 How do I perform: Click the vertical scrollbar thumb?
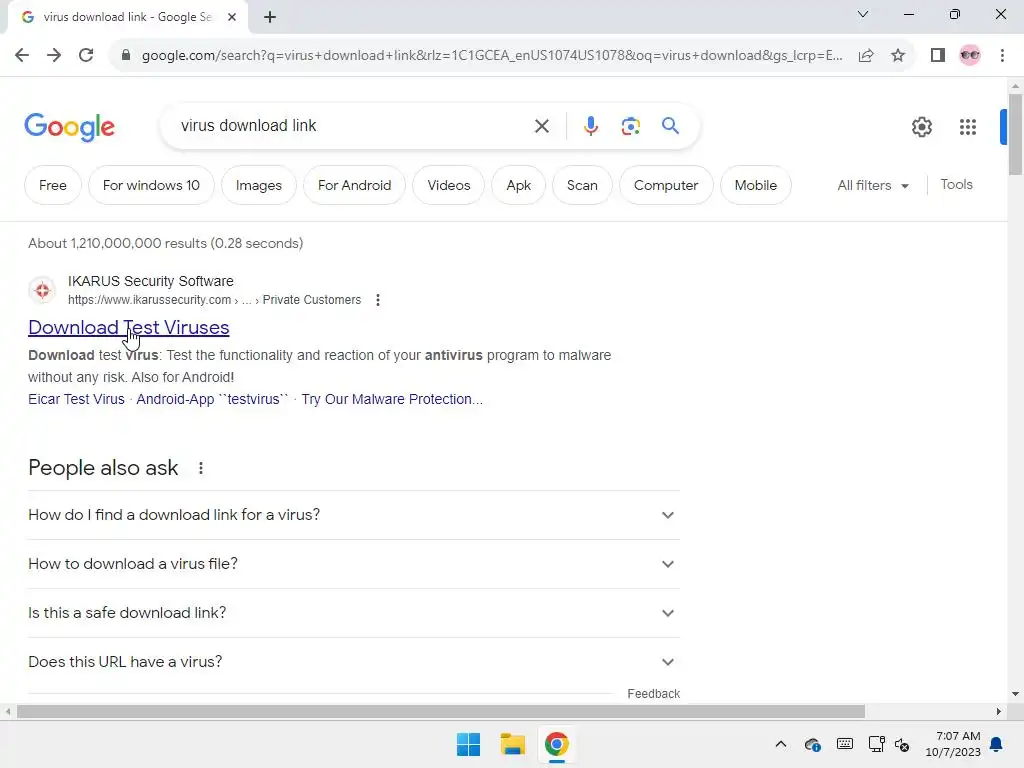pos(1015,135)
